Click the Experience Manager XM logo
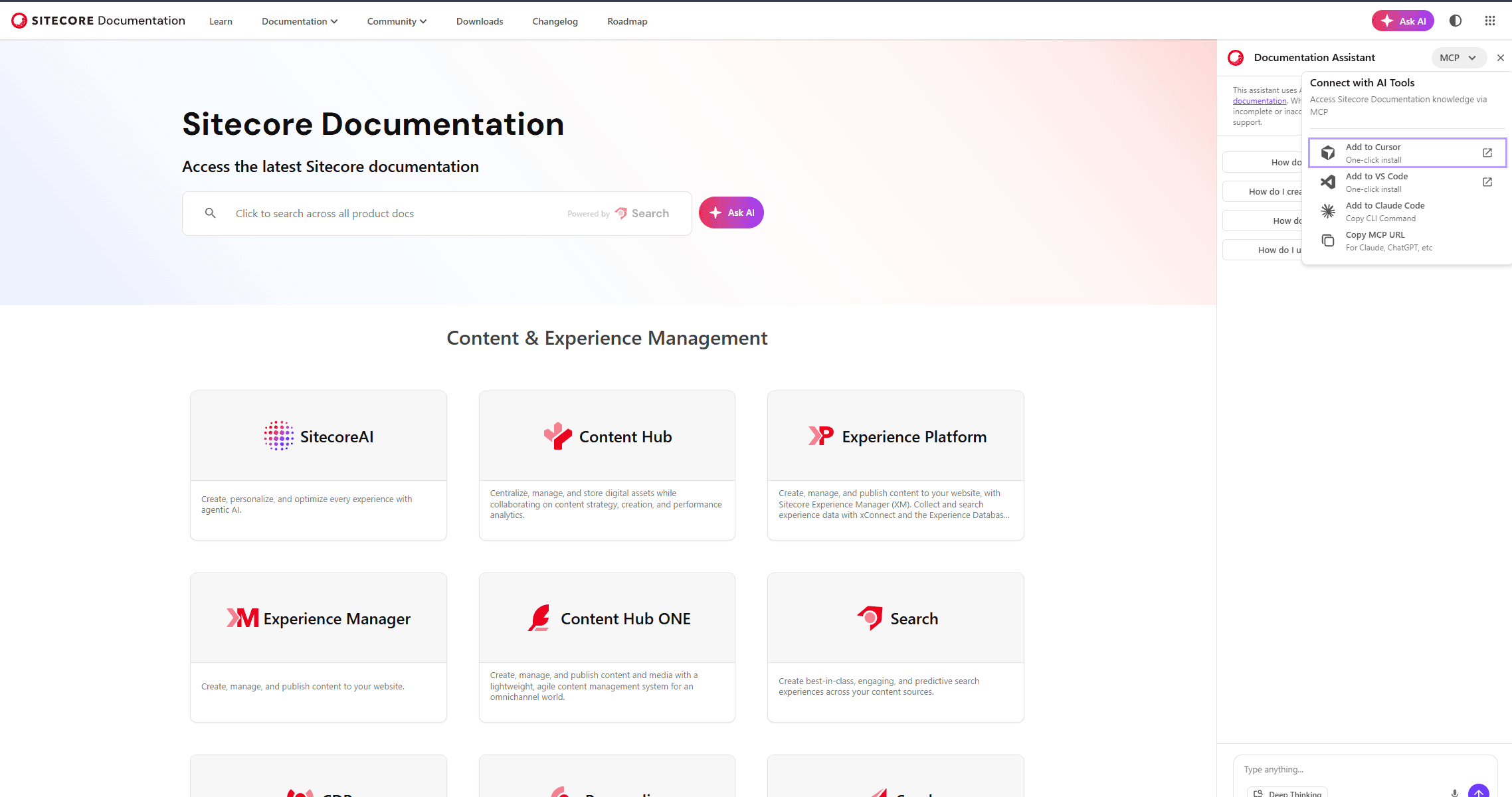The width and height of the screenshot is (1512, 797). pyautogui.click(x=242, y=618)
